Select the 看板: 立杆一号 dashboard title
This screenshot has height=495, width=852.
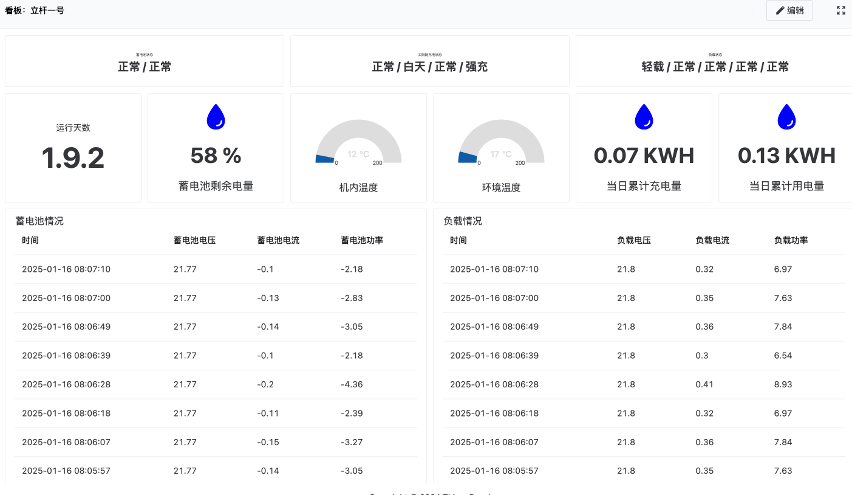[34, 10]
